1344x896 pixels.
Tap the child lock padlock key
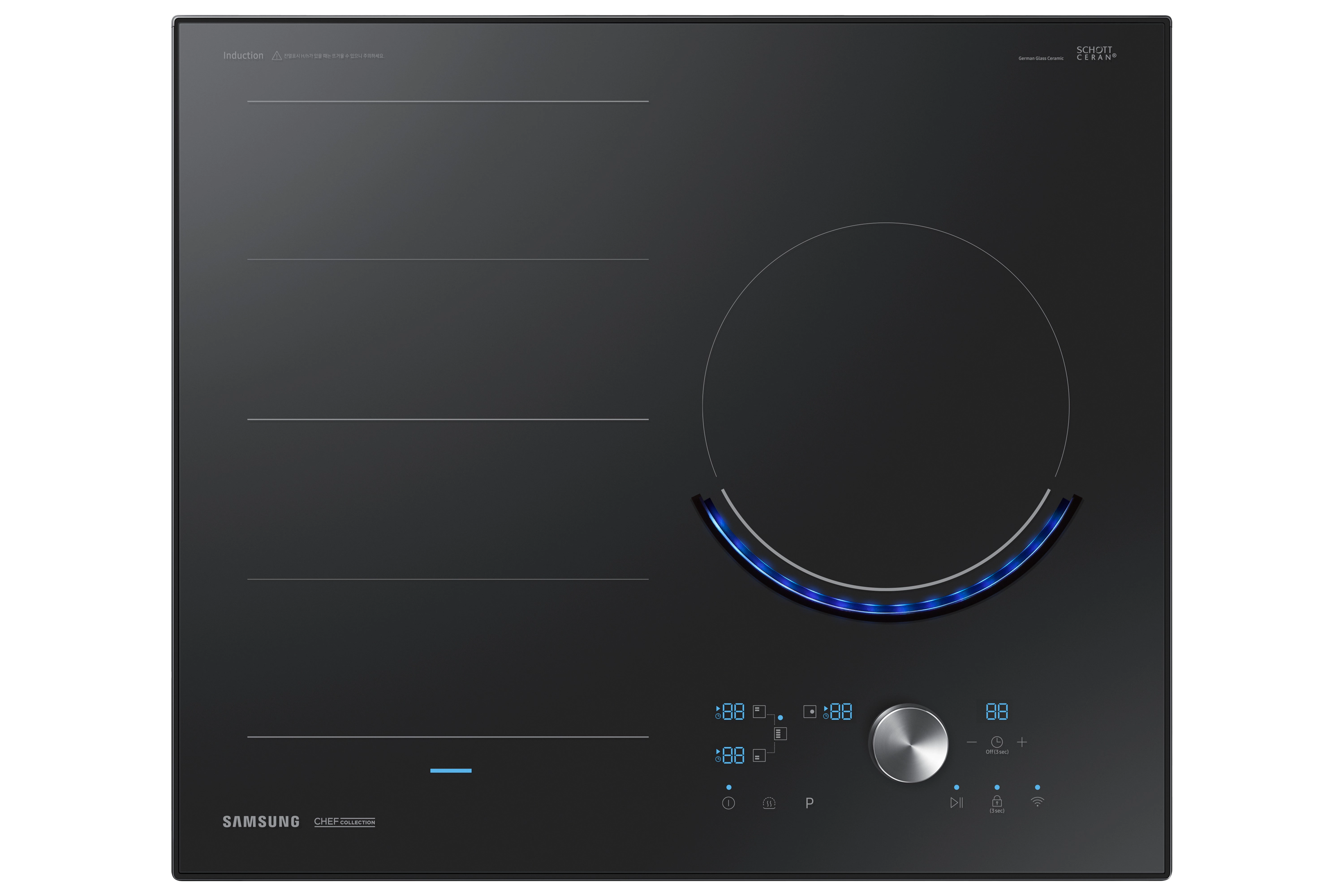[x=997, y=801]
